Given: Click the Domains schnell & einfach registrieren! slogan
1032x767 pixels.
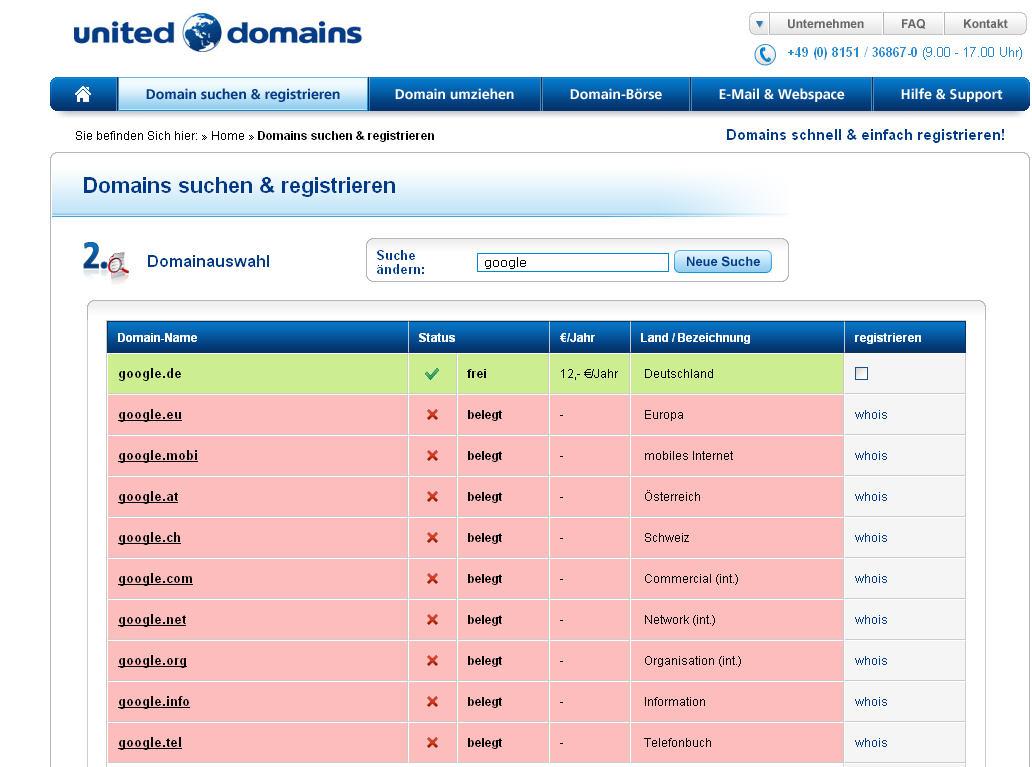Looking at the screenshot, I should (865, 135).
